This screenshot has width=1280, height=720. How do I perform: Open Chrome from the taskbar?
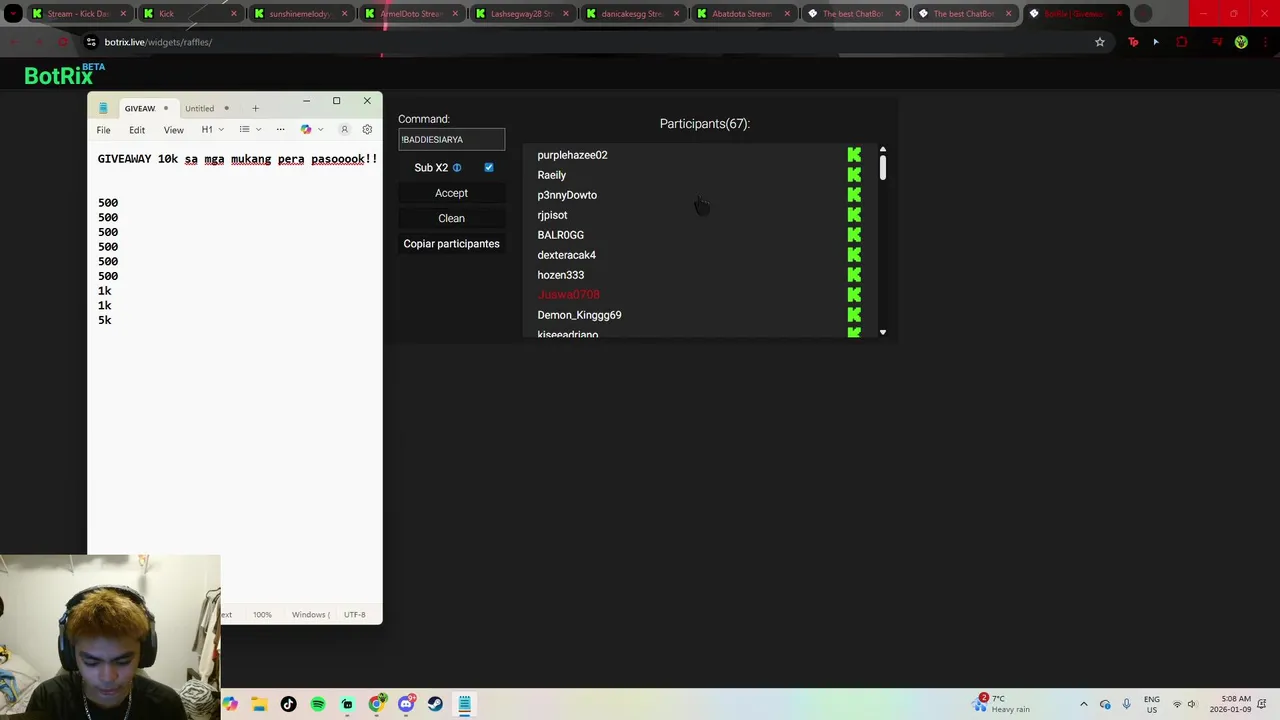[x=376, y=704]
